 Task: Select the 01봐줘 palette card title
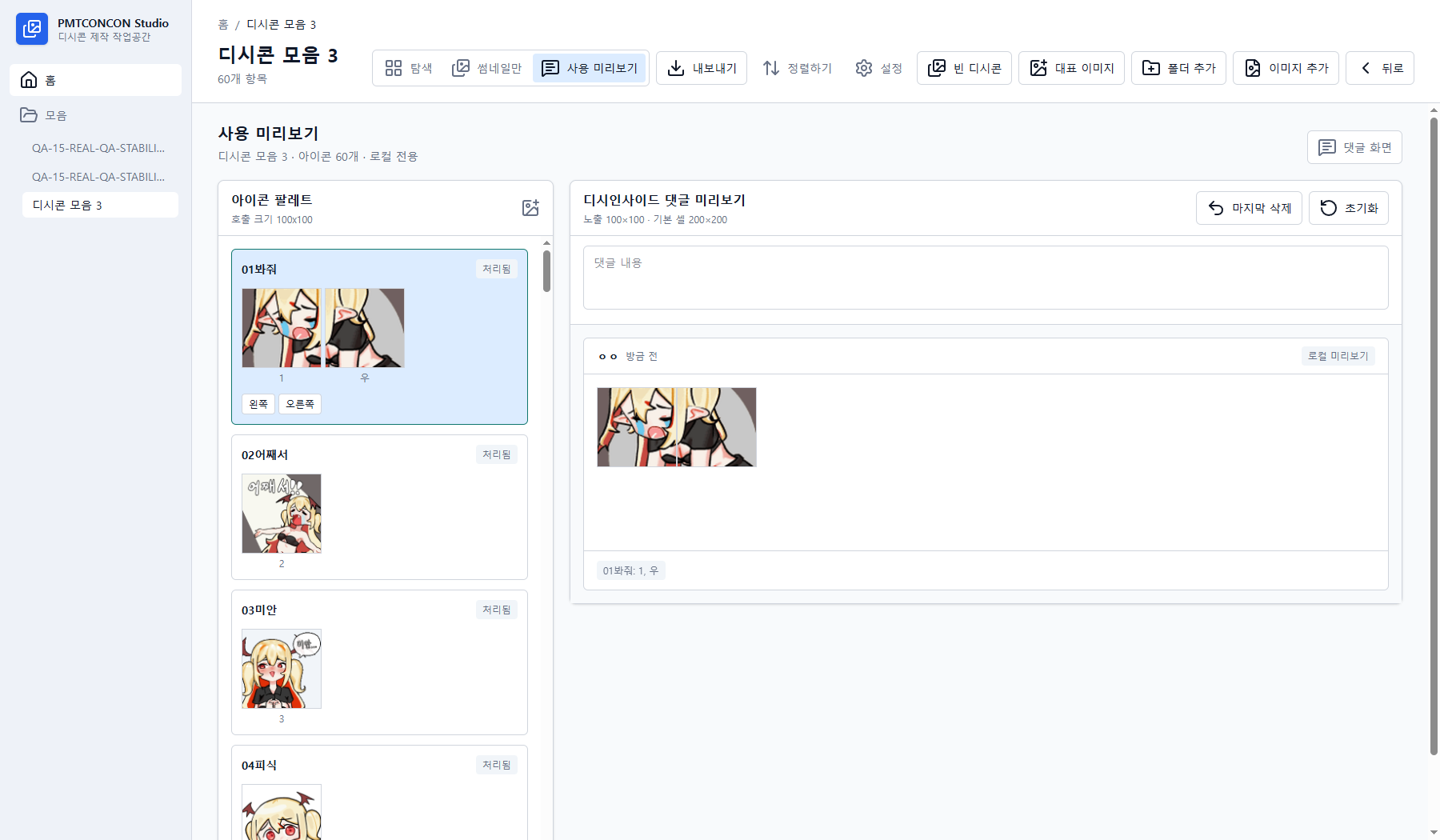[259, 270]
